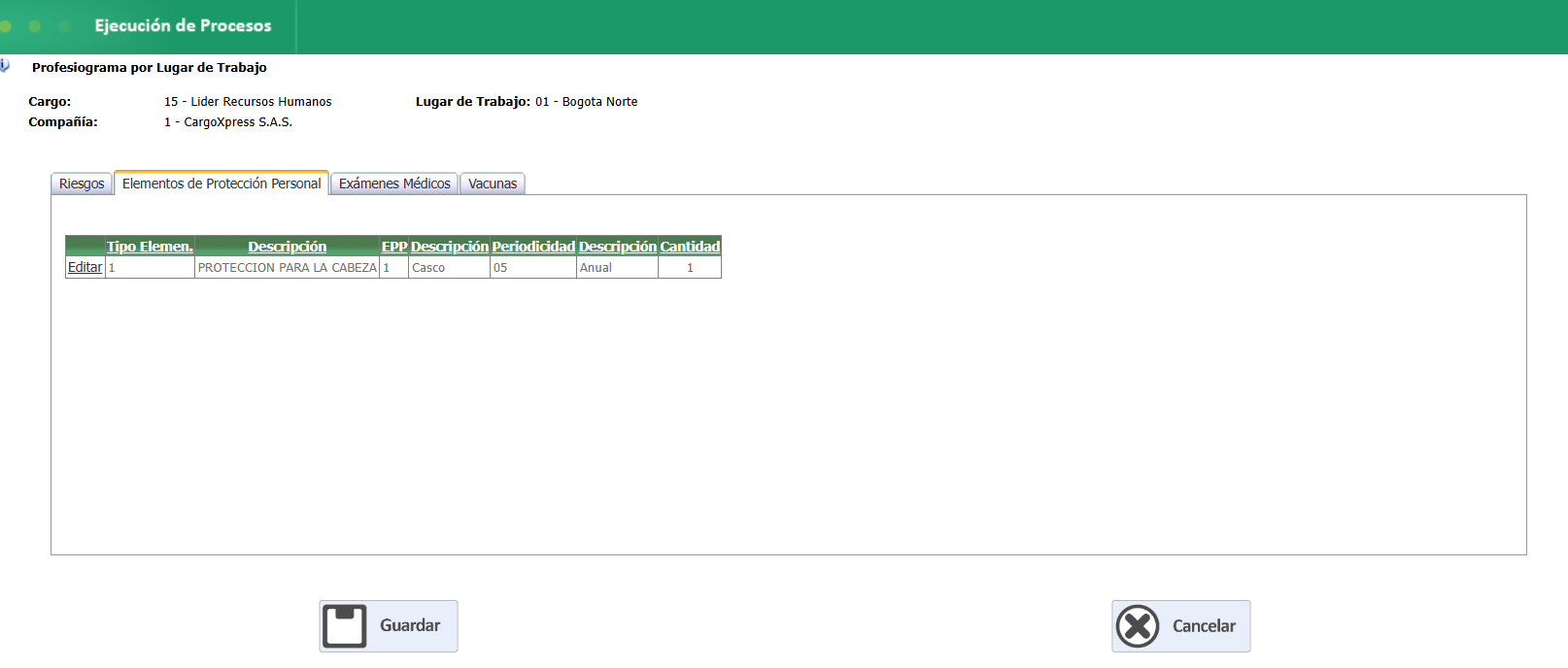Screen dimensions: 1568x668
Task: Sort by EPP column header
Action: click(394, 247)
